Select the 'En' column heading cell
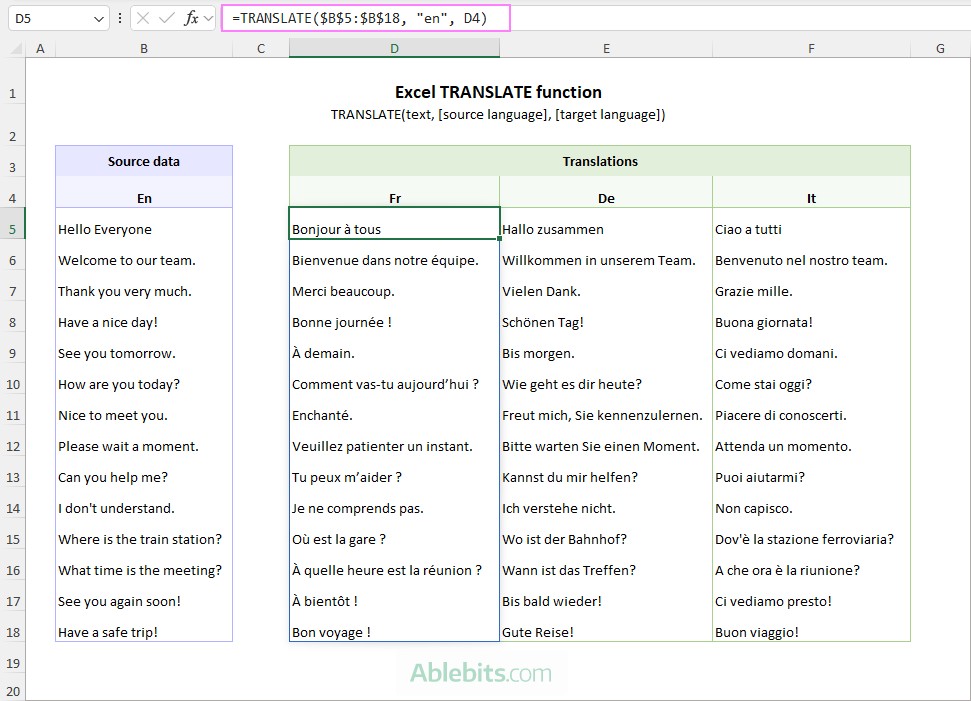The width and height of the screenshot is (971, 701). pos(144,193)
